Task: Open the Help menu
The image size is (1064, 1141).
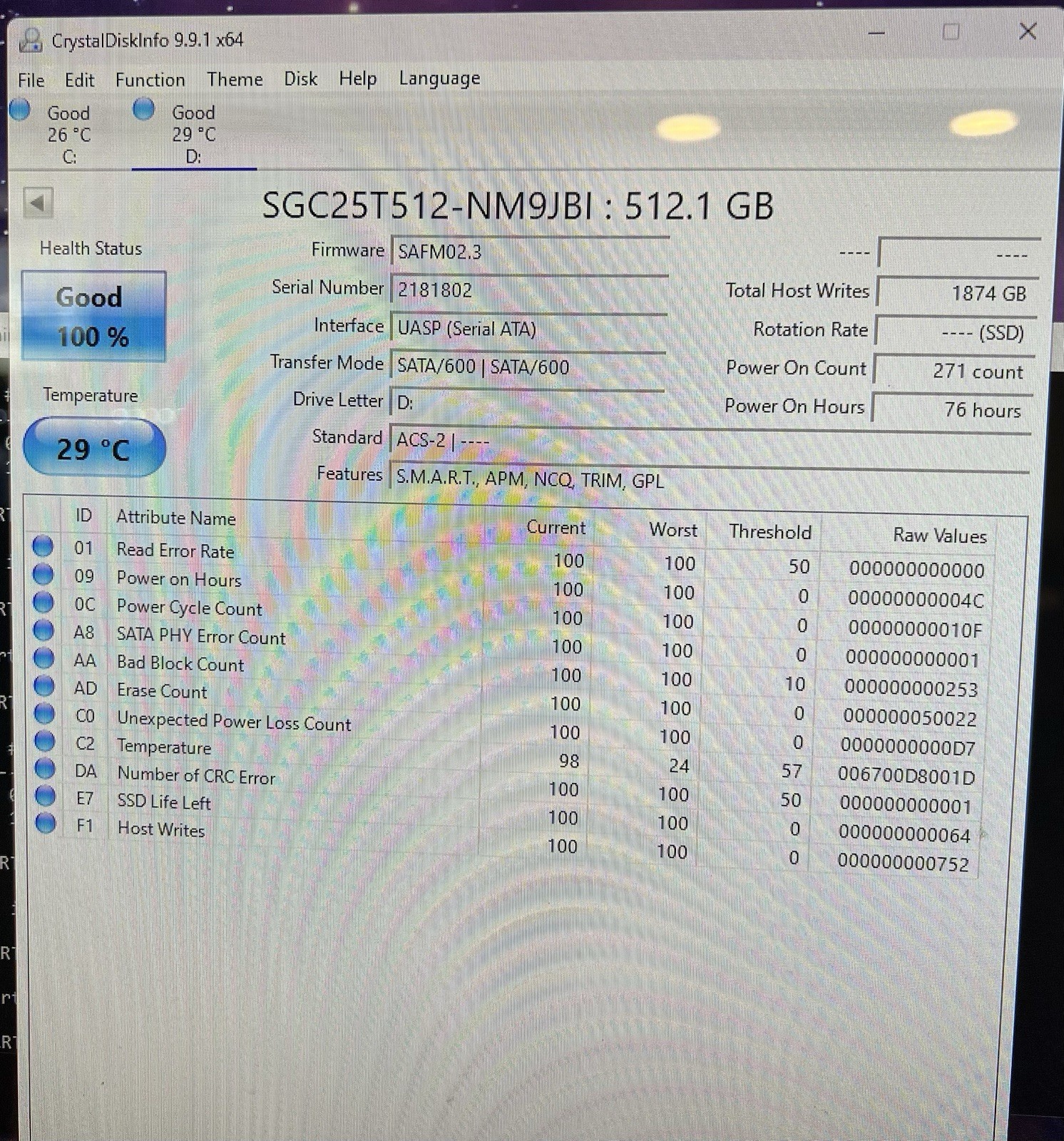Action: (x=357, y=78)
